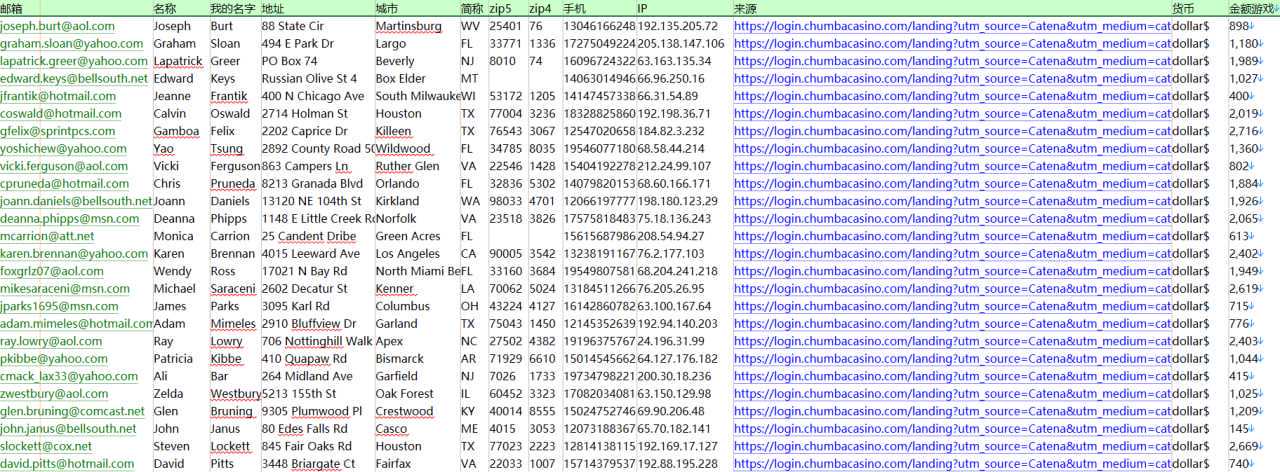This screenshot has width=1280, height=472.
Task: Select the 'Gamboa' name cell
Action: click(x=176, y=131)
